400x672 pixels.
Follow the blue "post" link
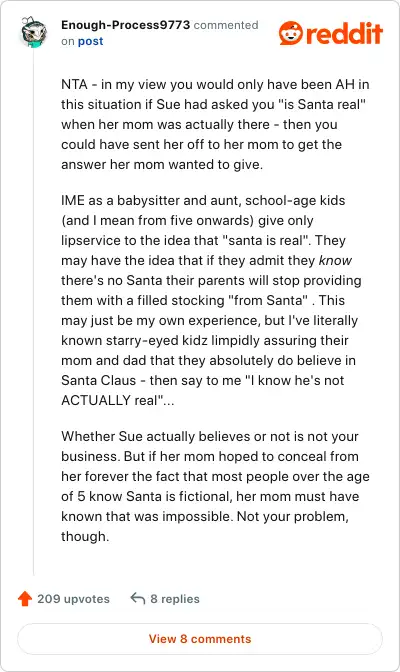pyautogui.click(x=90, y=42)
